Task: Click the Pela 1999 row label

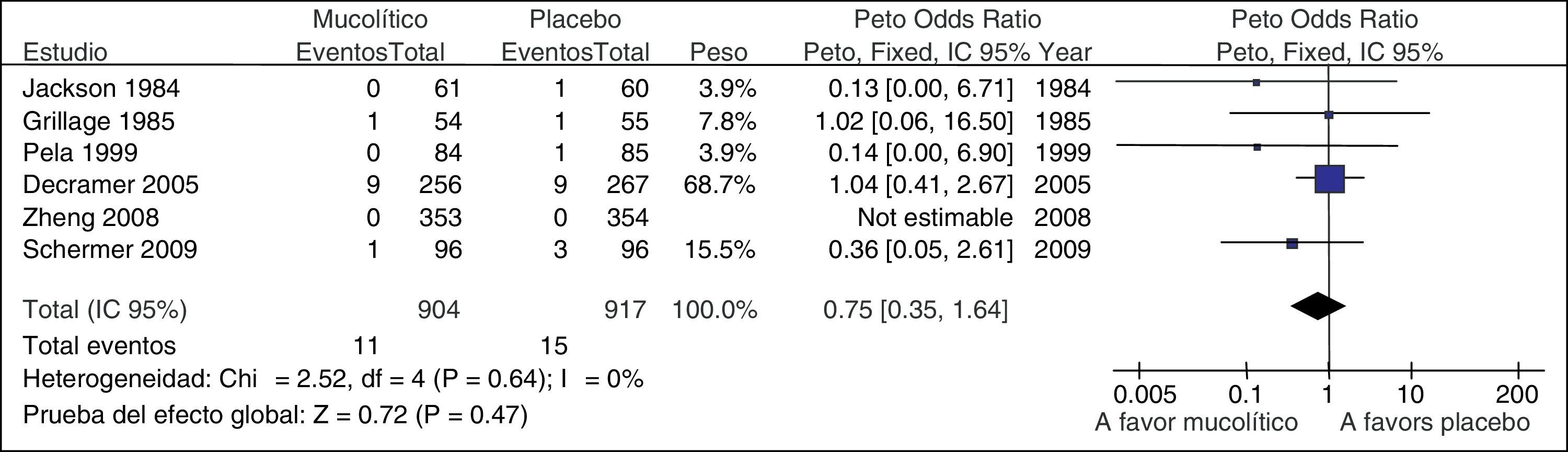Action: click(x=80, y=152)
